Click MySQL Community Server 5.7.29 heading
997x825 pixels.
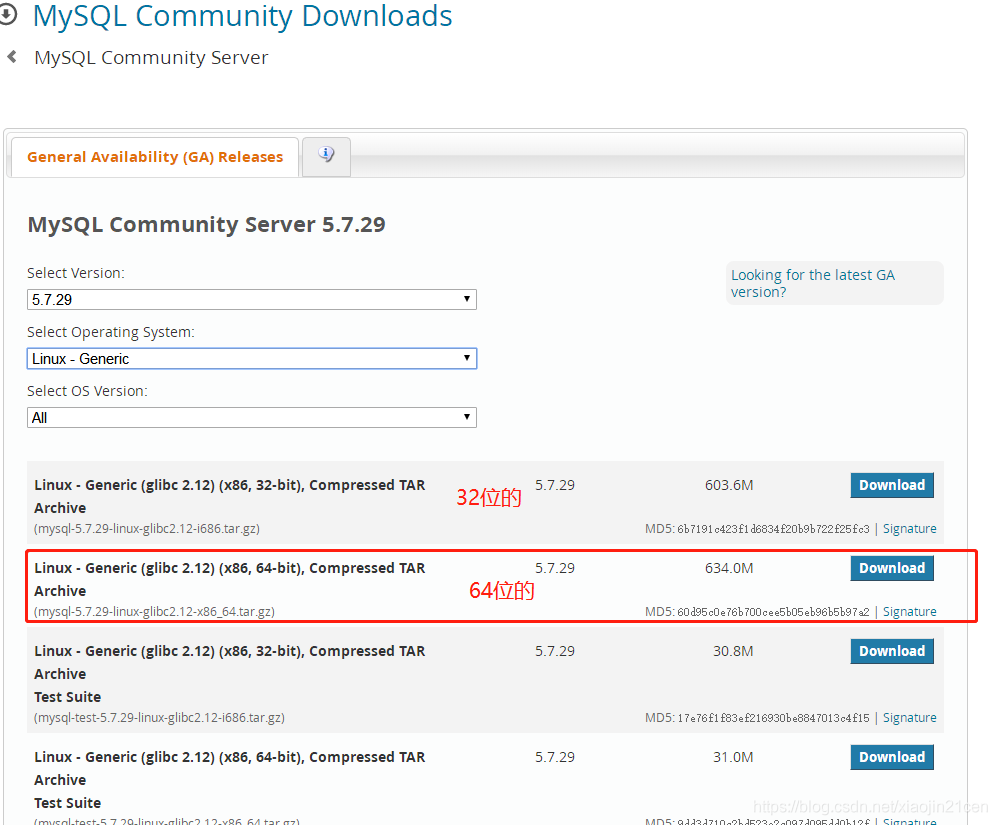pyautogui.click(x=207, y=225)
